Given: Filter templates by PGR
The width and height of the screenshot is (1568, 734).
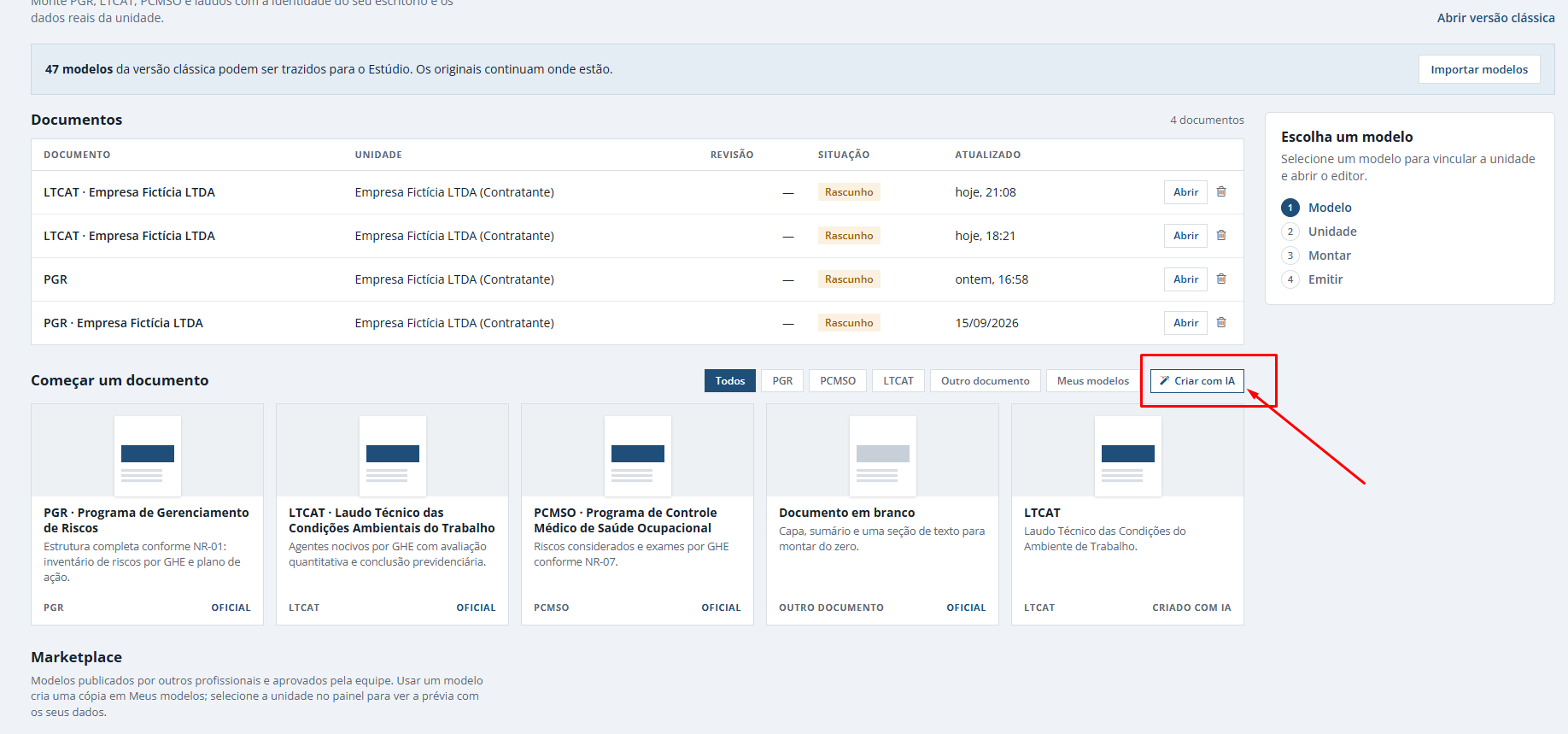Looking at the screenshot, I should pos(782,381).
